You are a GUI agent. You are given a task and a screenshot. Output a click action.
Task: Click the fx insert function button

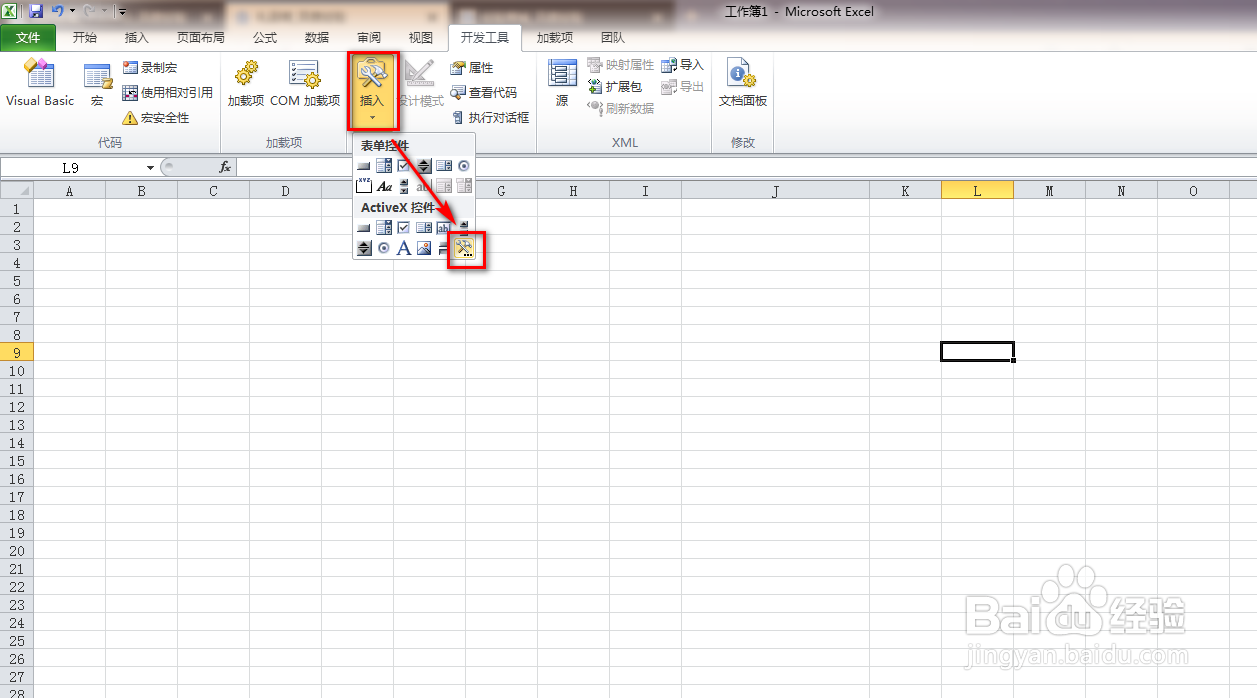[225, 167]
